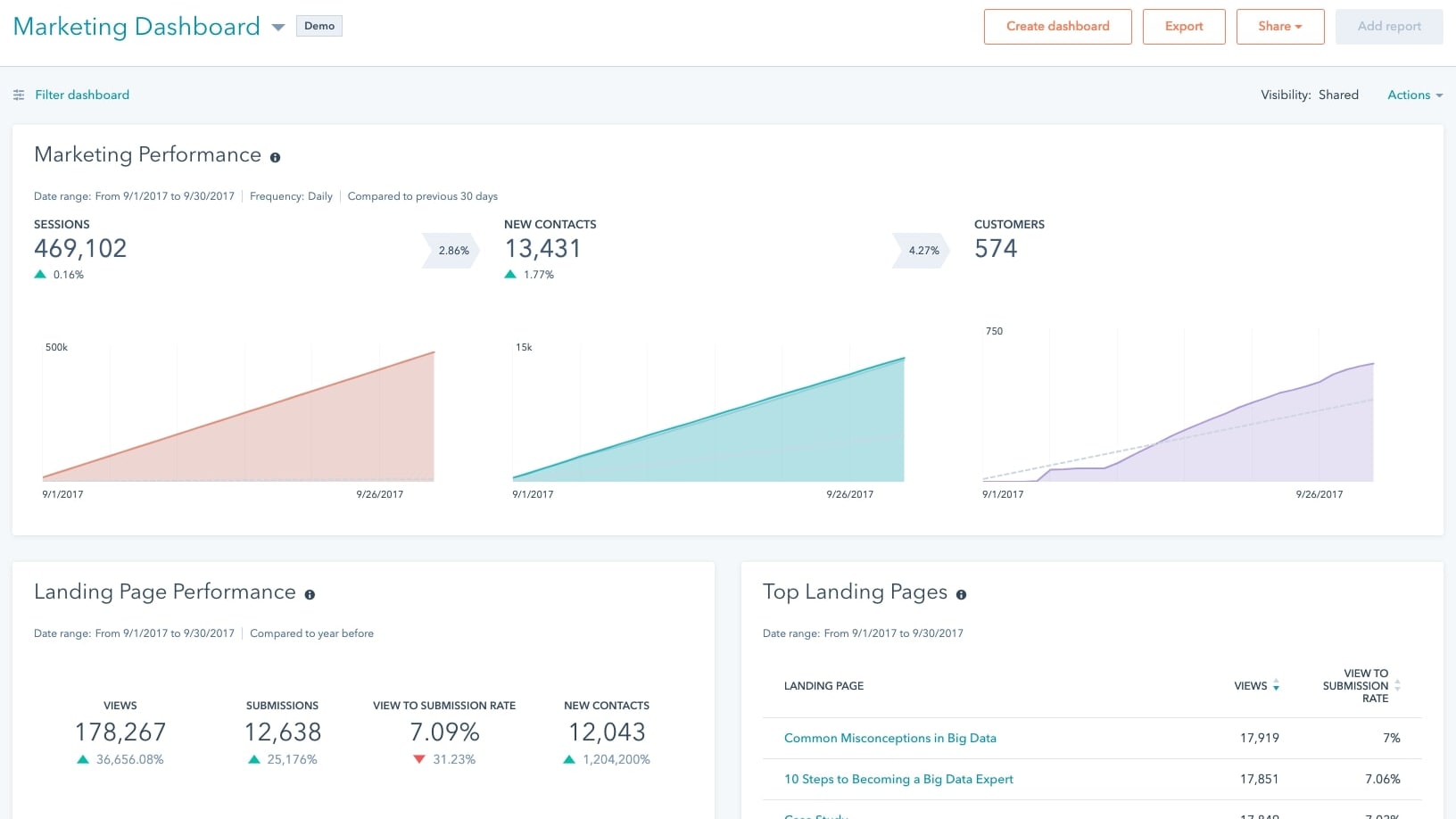The image size is (1456, 819).
Task: Open 10 Steps to Becoming a Big Data Expert
Action: point(898,779)
